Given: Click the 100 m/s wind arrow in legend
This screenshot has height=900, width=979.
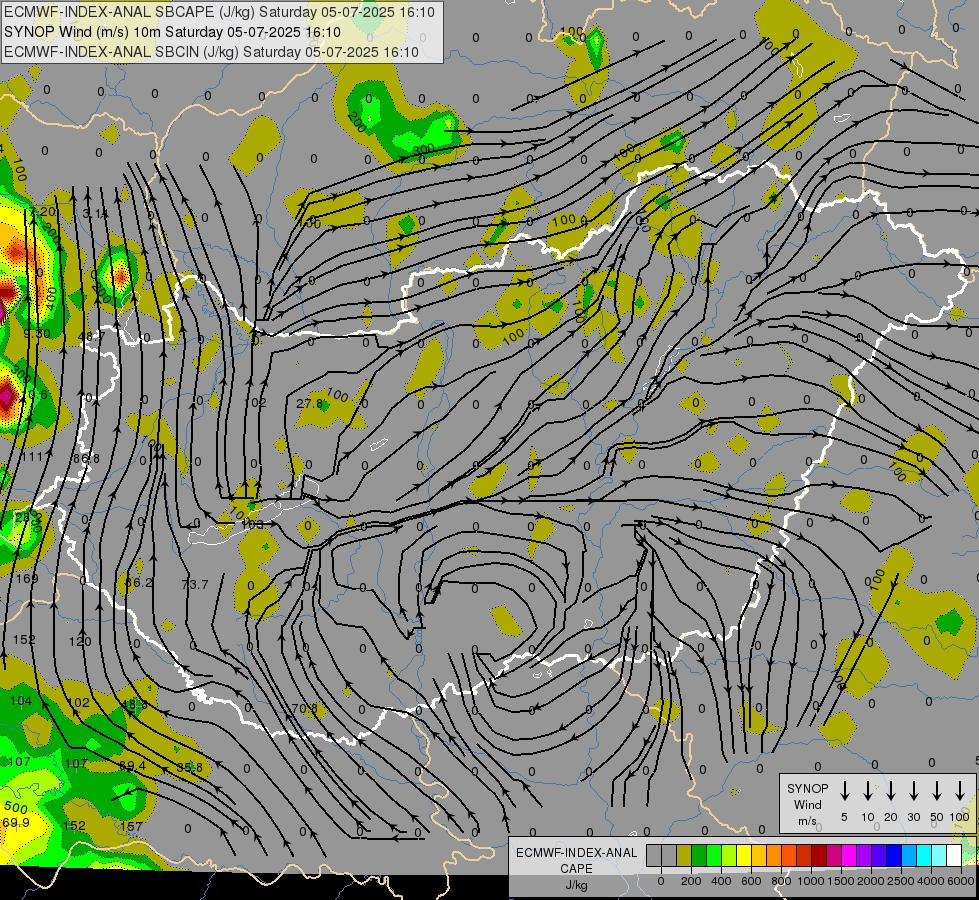Looking at the screenshot, I should (960, 791).
